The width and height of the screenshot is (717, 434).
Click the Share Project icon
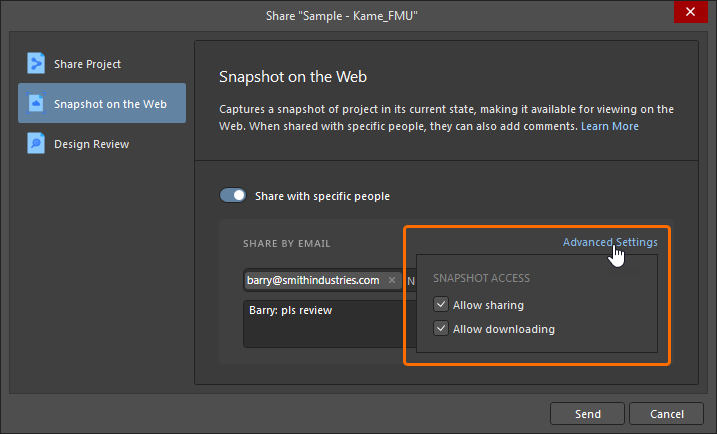click(36, 64)
